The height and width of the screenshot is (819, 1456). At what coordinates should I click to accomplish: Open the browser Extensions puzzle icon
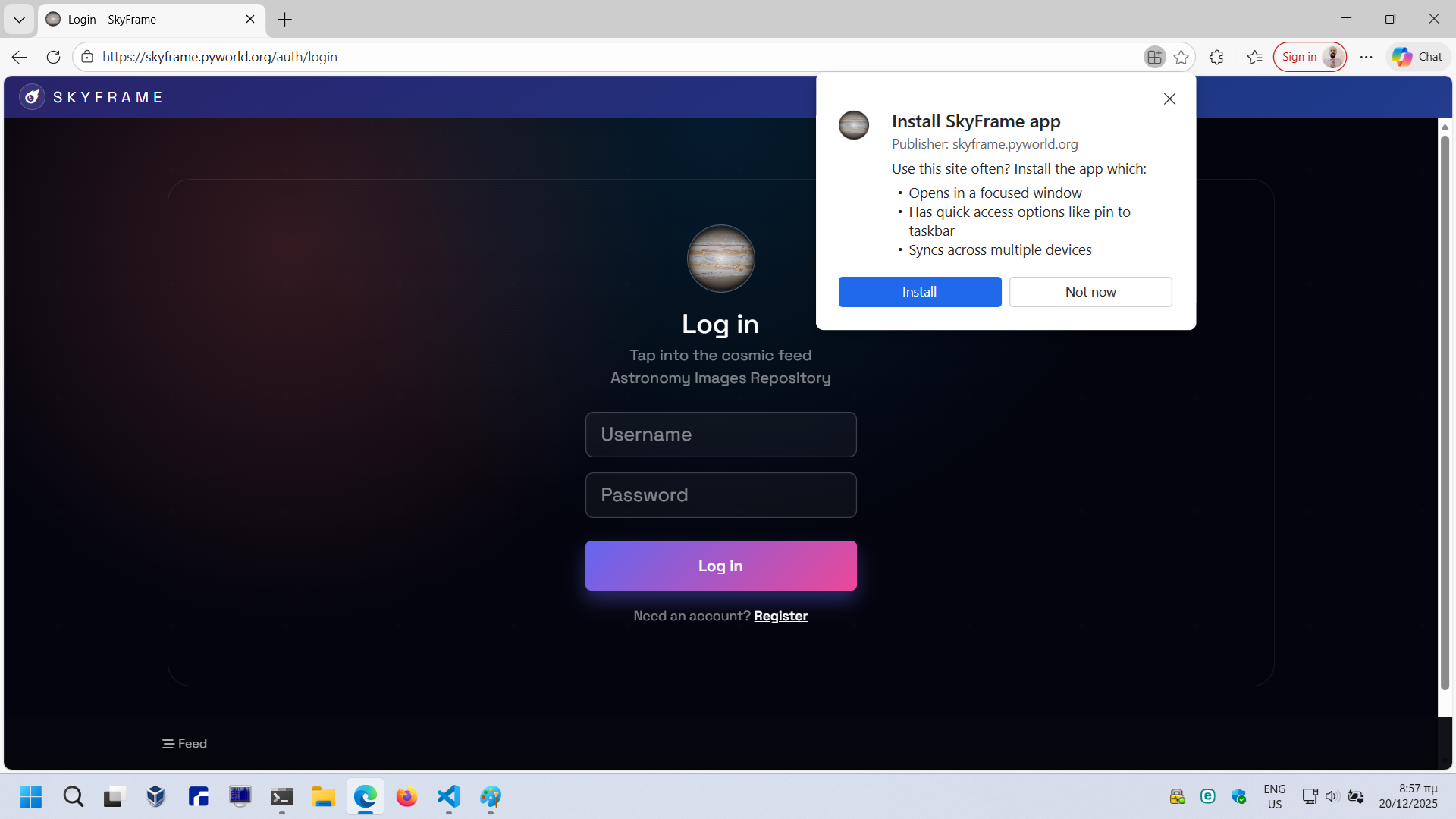[x=1216, y=57]
